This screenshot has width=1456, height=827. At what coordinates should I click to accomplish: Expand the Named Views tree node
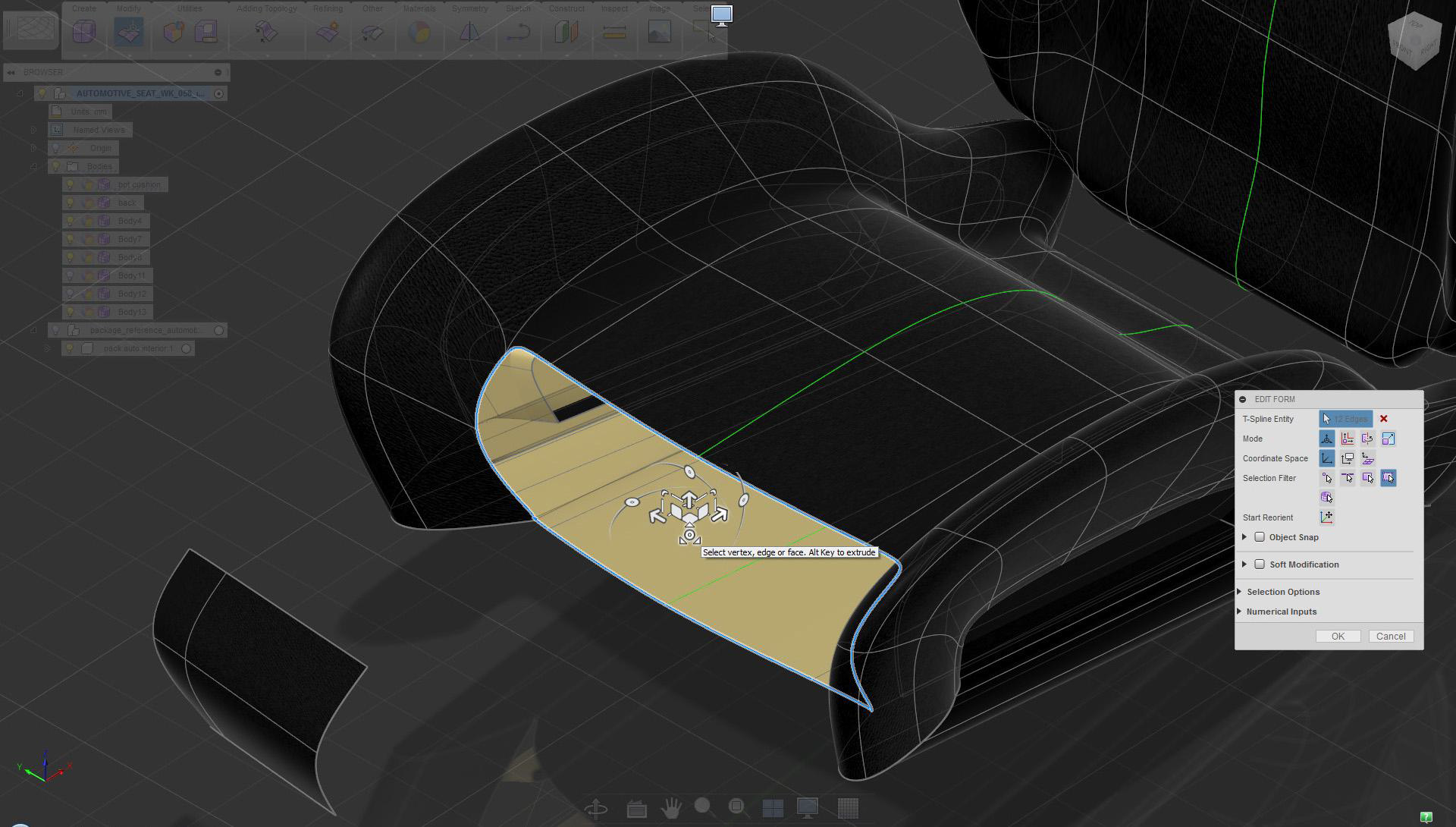[33, 130]
